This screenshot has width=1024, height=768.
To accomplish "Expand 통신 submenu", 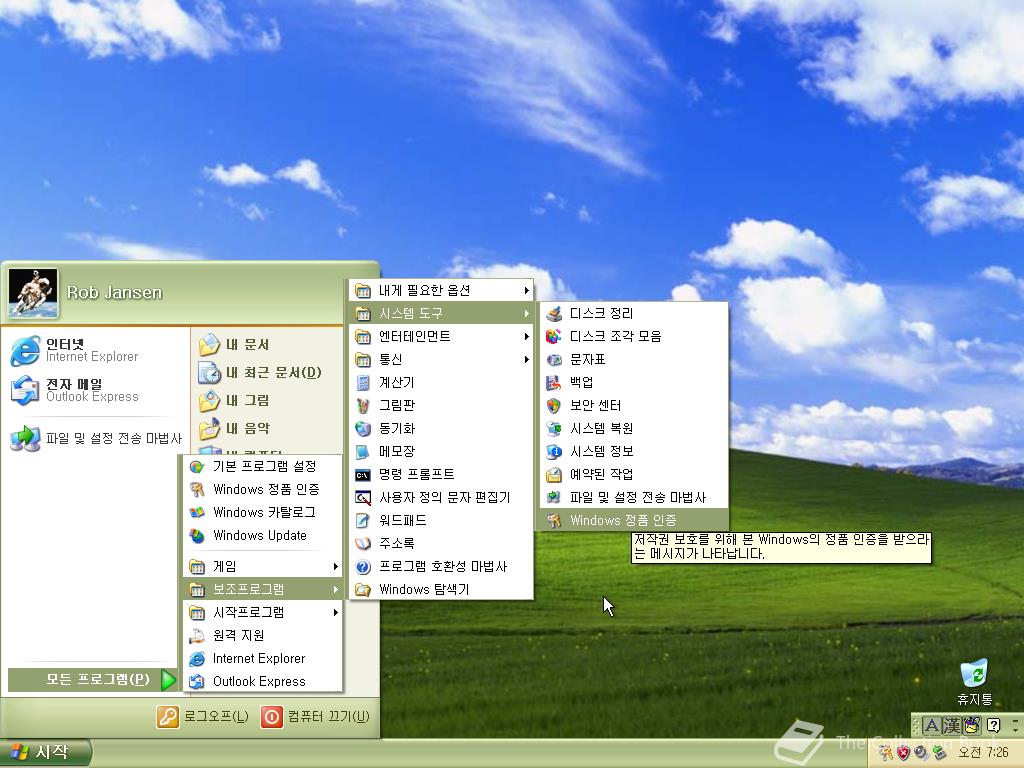I will (x=441, y=359).
